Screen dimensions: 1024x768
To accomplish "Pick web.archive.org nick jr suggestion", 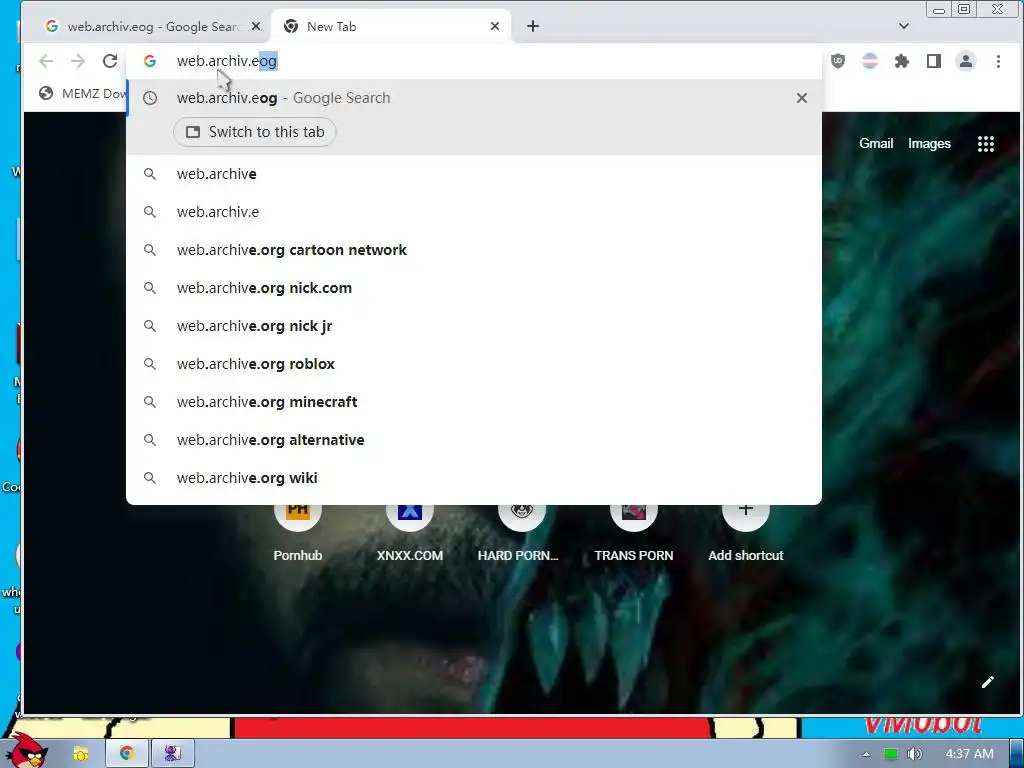I will (x=473, y=326).
